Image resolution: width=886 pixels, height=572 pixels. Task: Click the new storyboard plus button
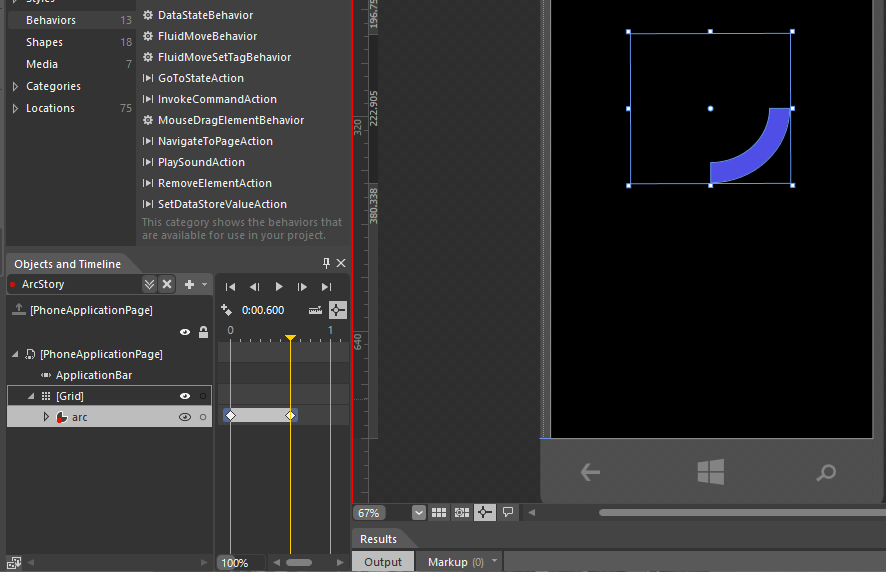pos(189,284)
